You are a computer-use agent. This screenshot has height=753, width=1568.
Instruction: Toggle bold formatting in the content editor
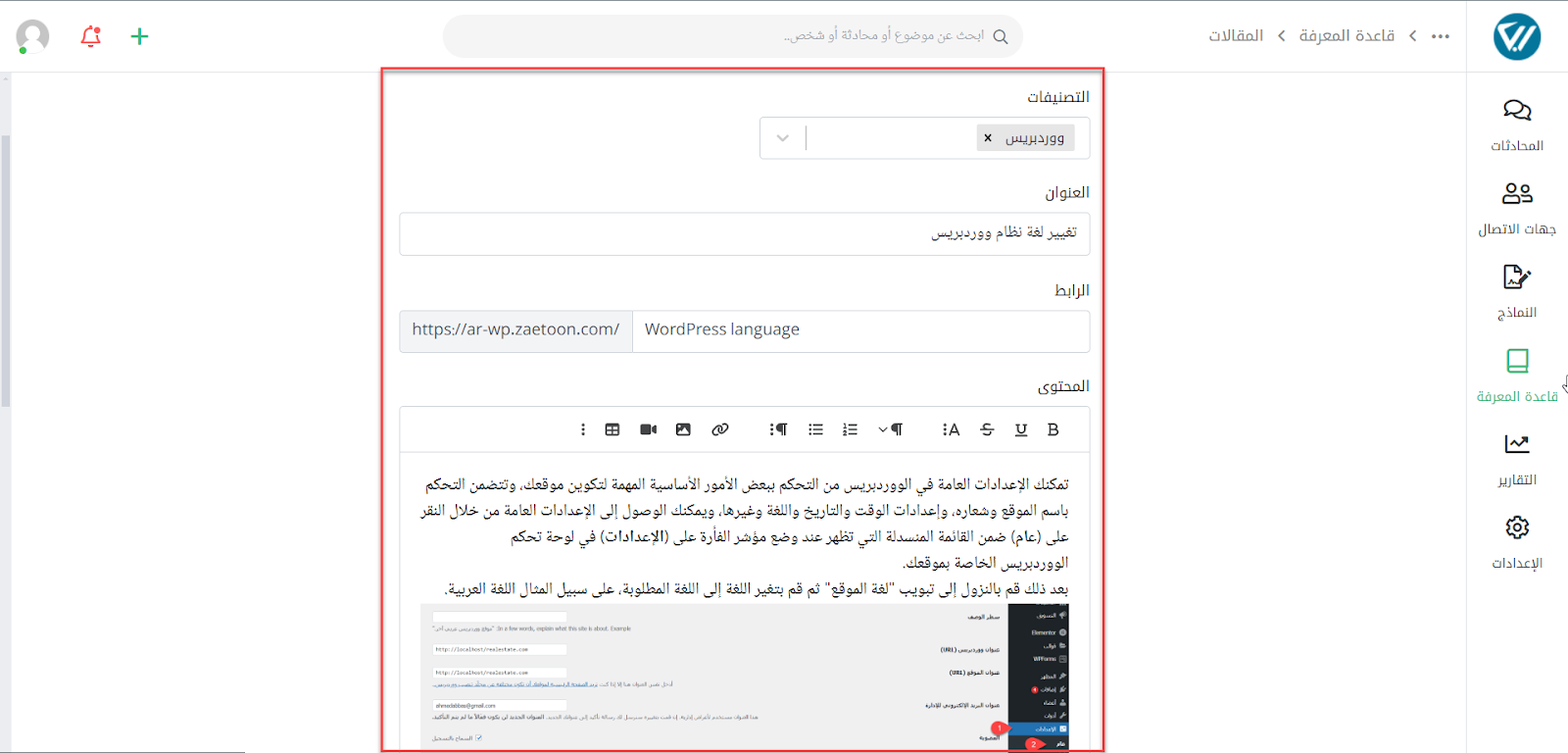coord(1053,429)
